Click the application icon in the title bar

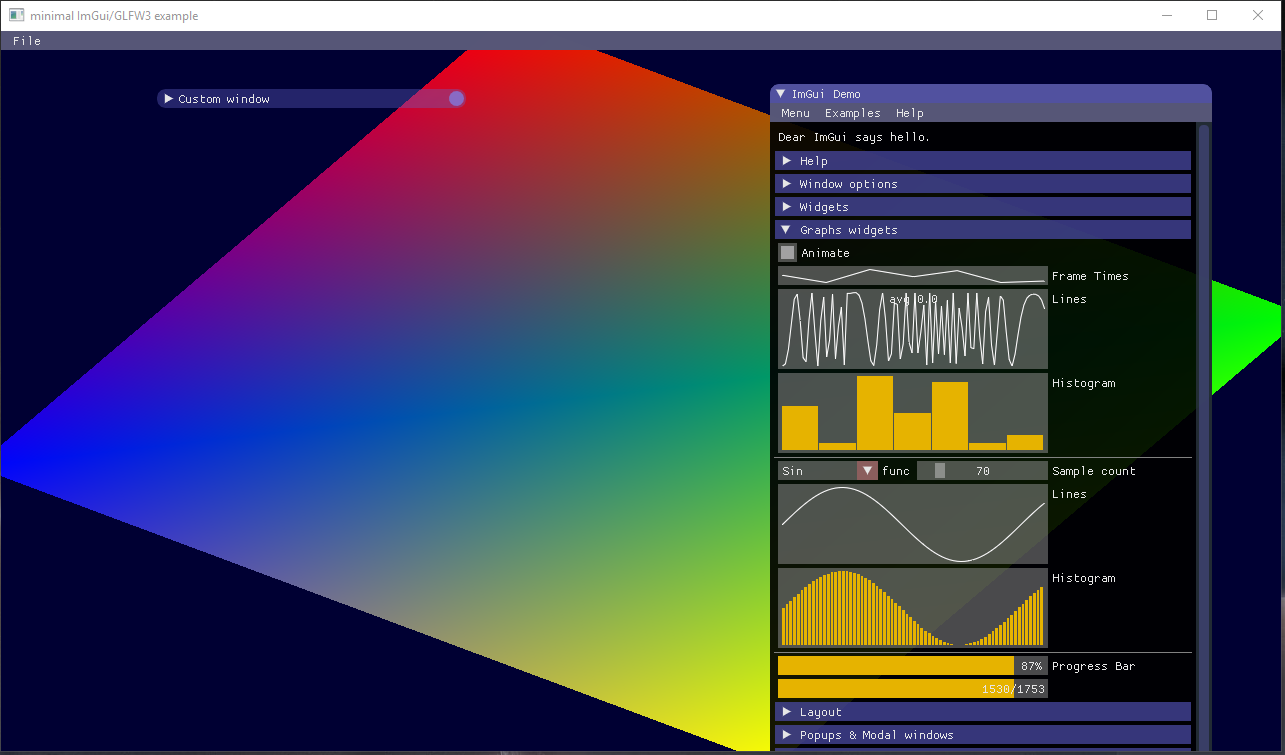coord(16,15)
